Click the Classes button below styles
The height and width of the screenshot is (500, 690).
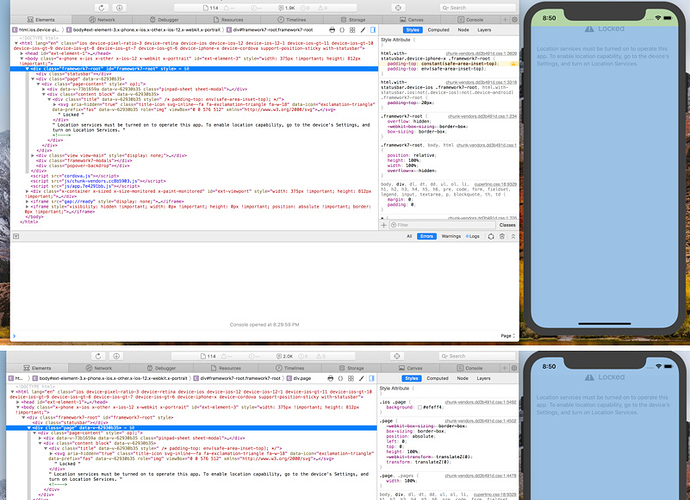[x=507, y=225]
